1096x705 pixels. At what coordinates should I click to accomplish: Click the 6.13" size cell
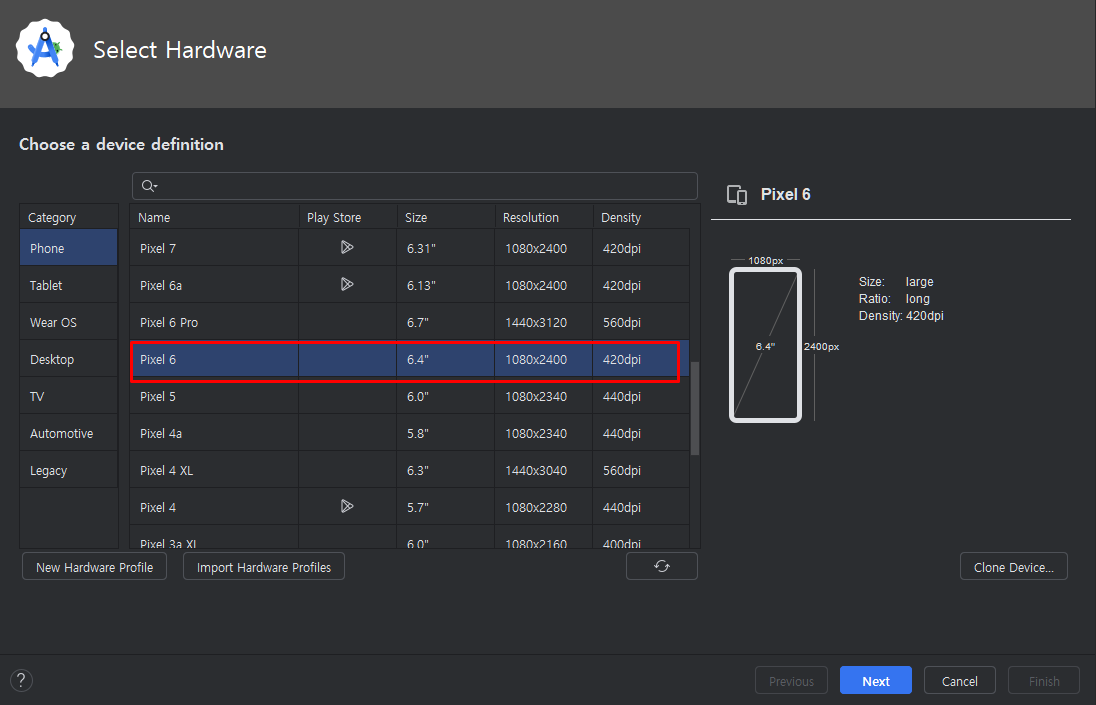(446, 285)
